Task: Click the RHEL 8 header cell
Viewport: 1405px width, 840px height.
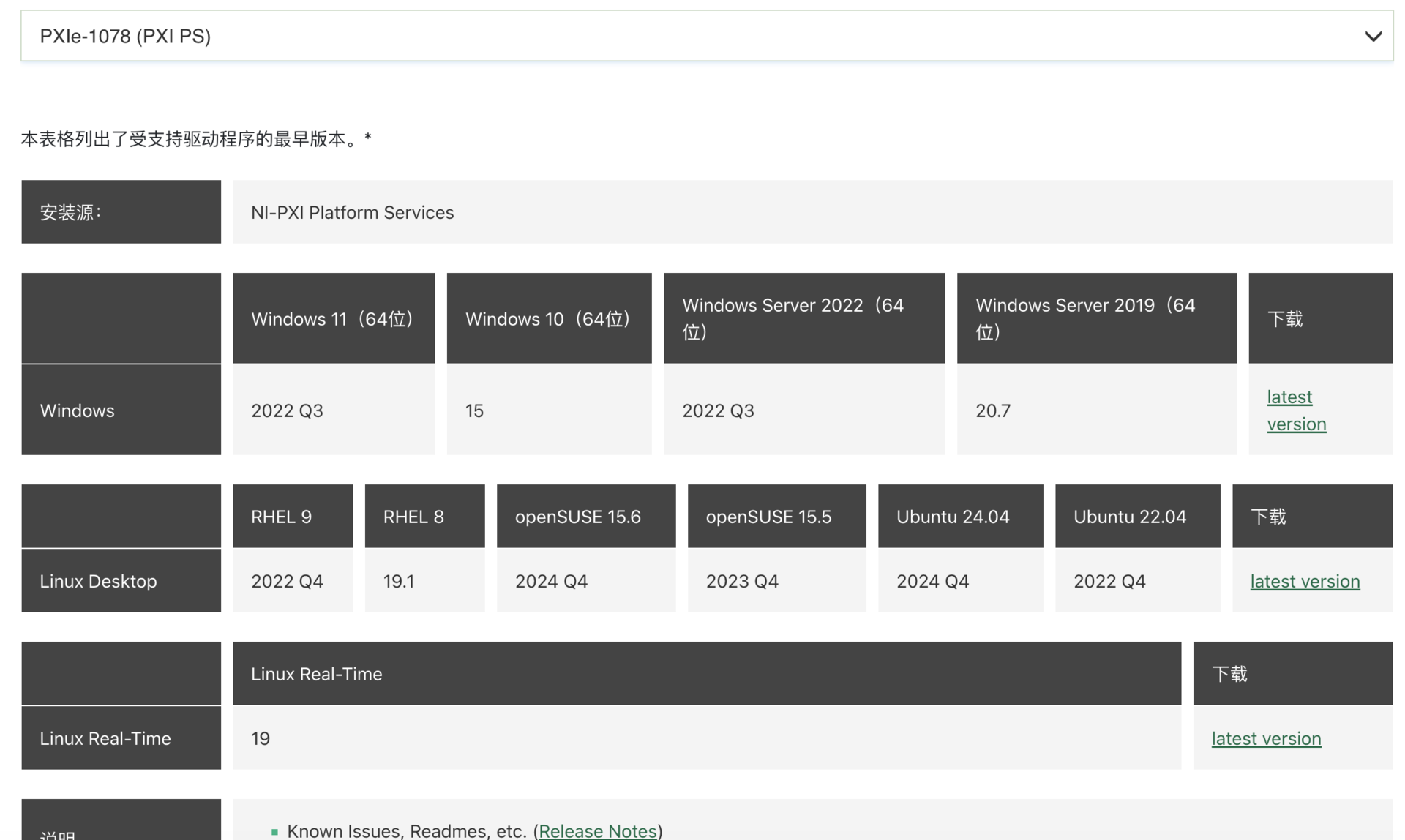Action: click(x=424, y=516)
